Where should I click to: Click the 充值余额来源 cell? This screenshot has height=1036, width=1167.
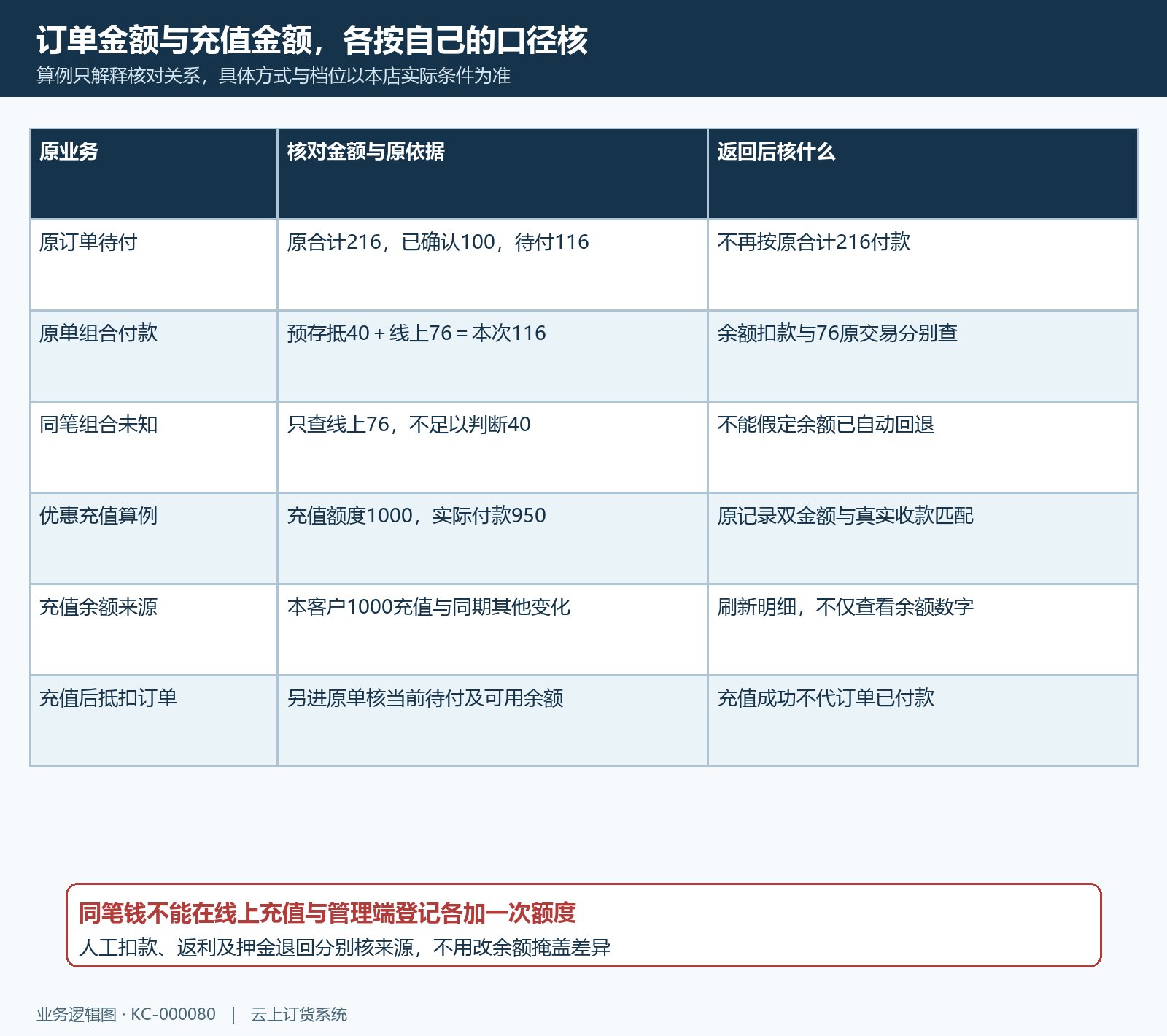coord(154,630)
